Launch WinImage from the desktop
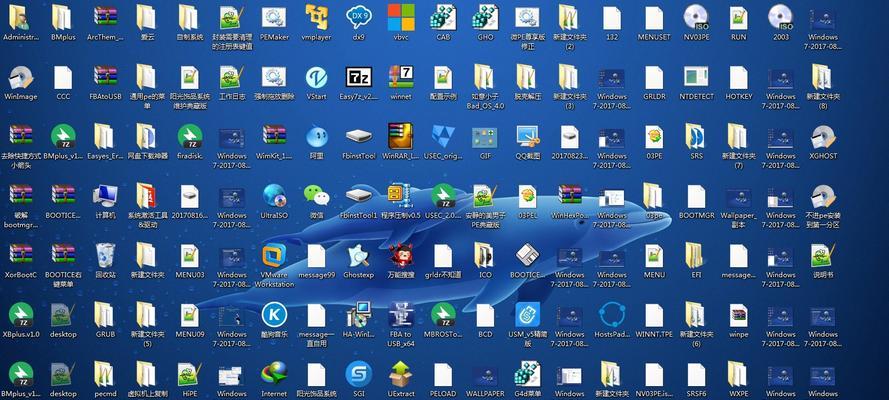Screen dimensions: 889x400 point(21,78)
